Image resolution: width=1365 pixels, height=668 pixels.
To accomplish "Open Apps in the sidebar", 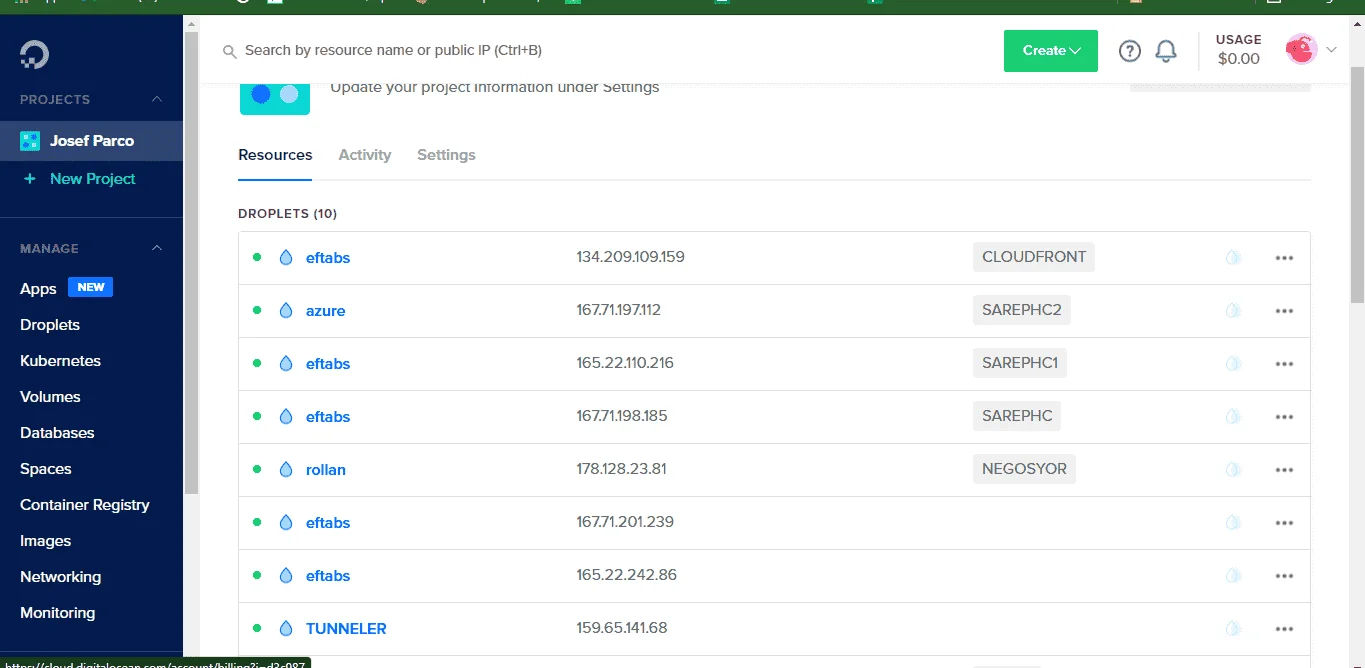I will click(38, 289).
